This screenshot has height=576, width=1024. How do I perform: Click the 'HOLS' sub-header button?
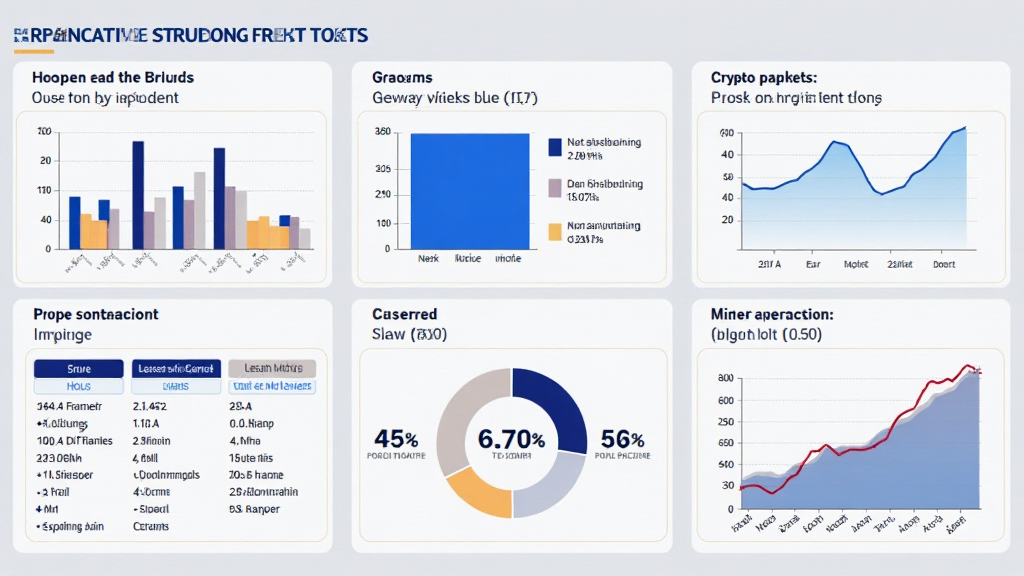(78, 386)
